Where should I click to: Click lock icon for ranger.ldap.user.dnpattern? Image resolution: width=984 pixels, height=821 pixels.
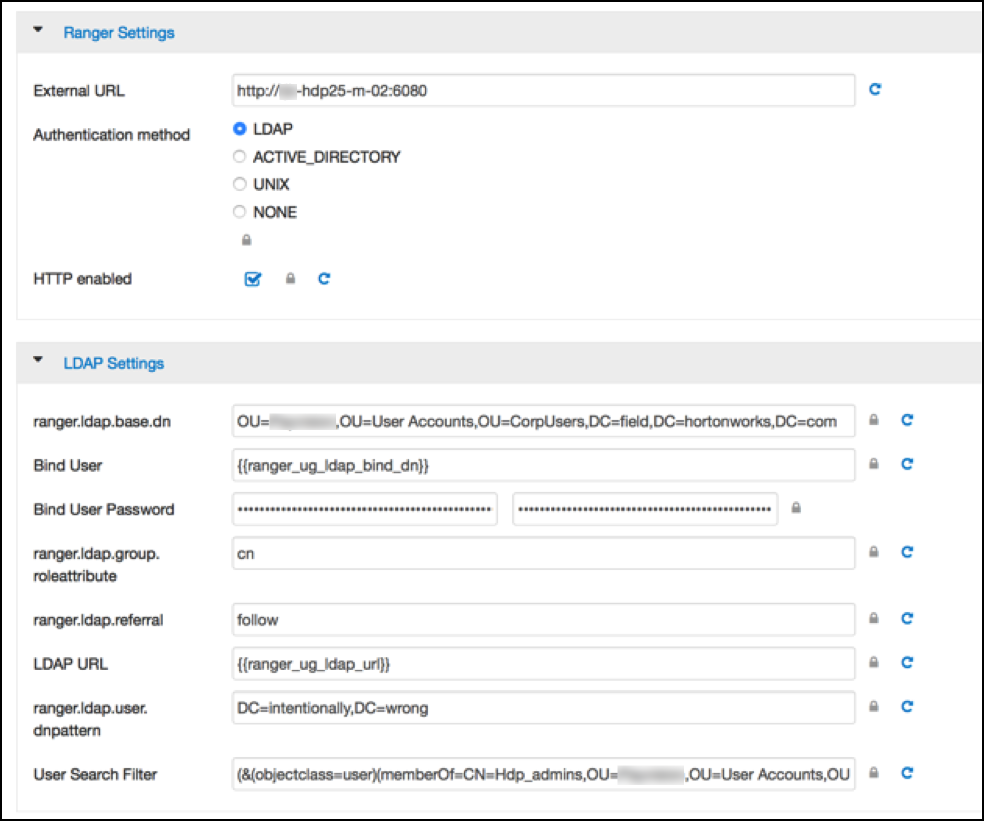tap(874, 707)
